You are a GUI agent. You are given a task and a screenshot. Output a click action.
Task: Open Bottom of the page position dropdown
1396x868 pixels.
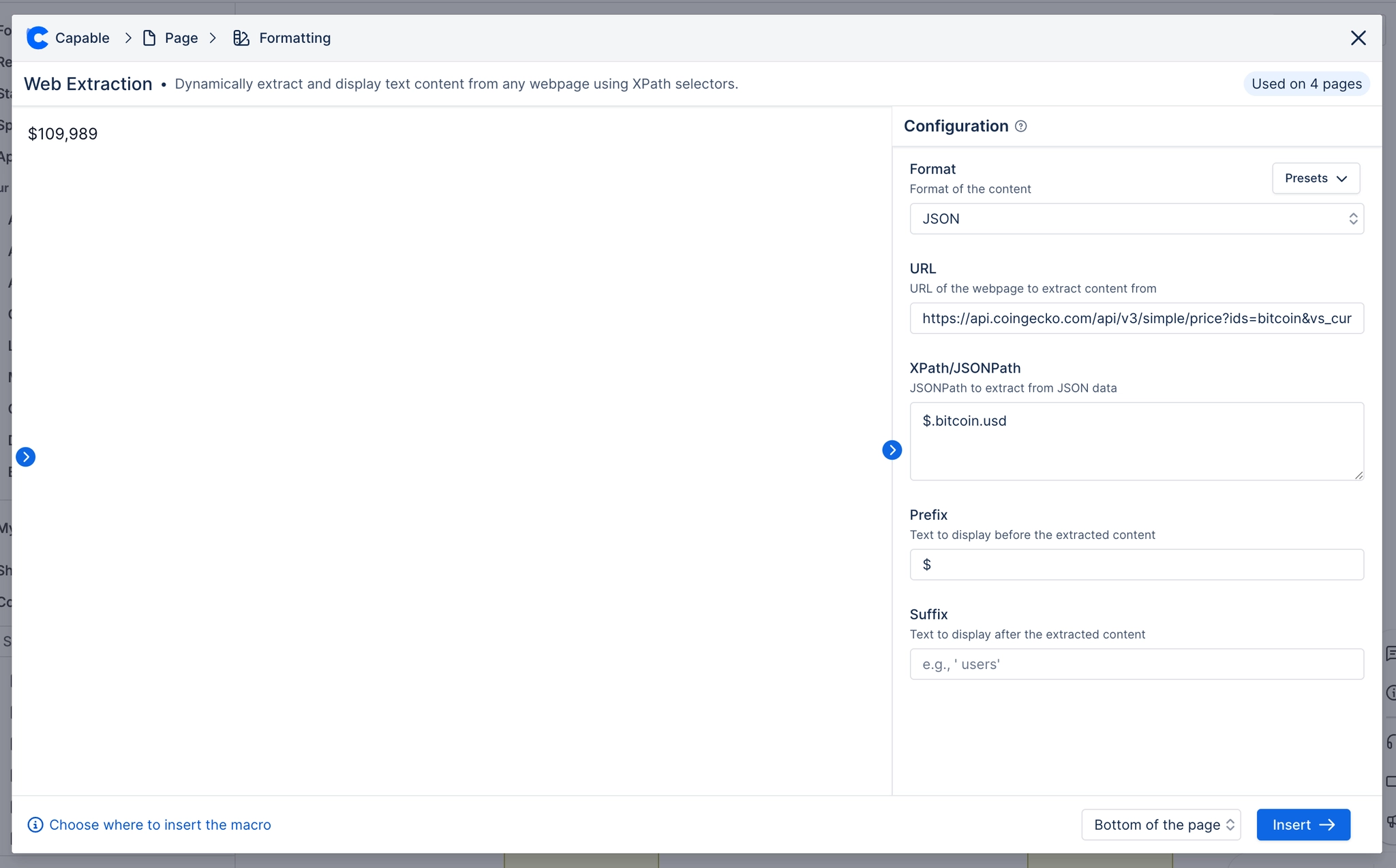tap(1161, 825)
